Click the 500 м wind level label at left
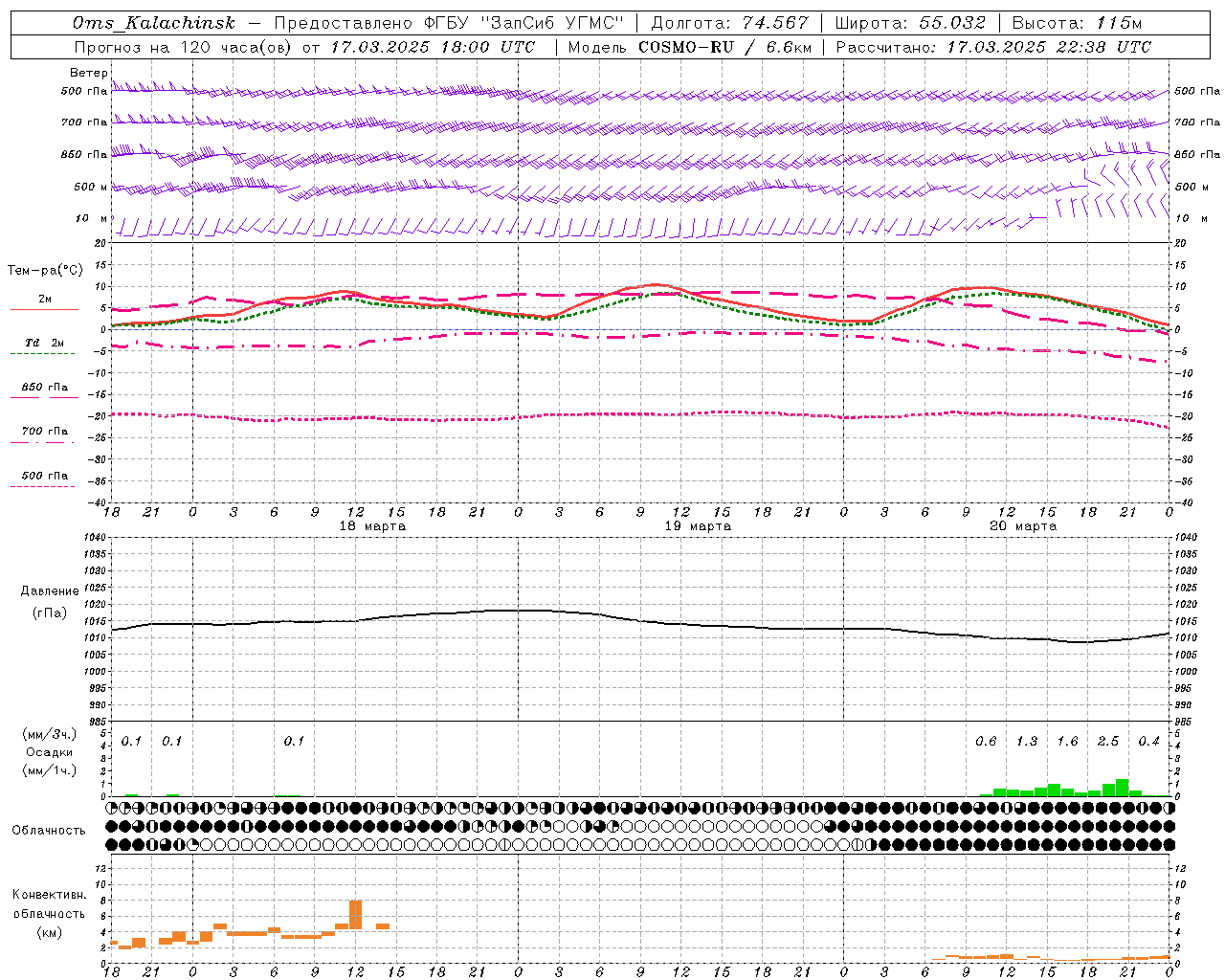 click(x=91, y=187)
